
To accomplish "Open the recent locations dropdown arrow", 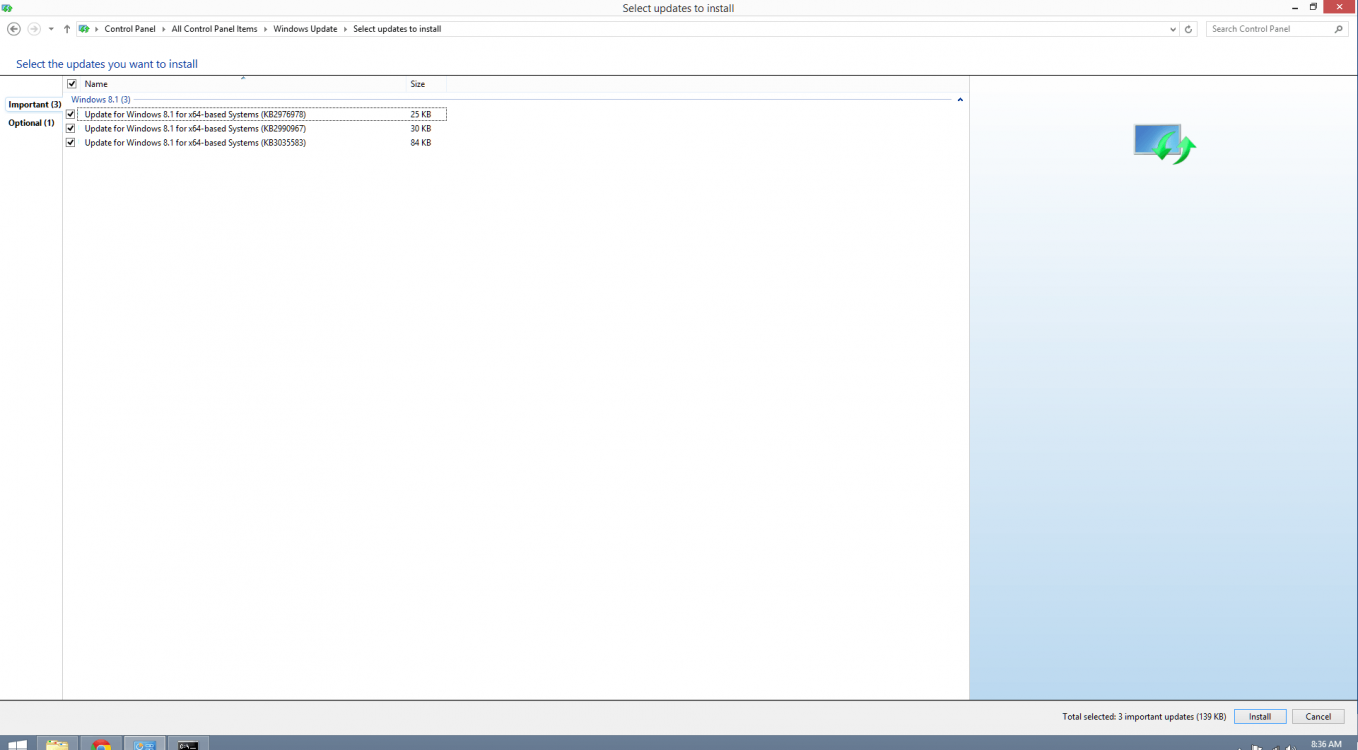I will click(x=51, y=29).
